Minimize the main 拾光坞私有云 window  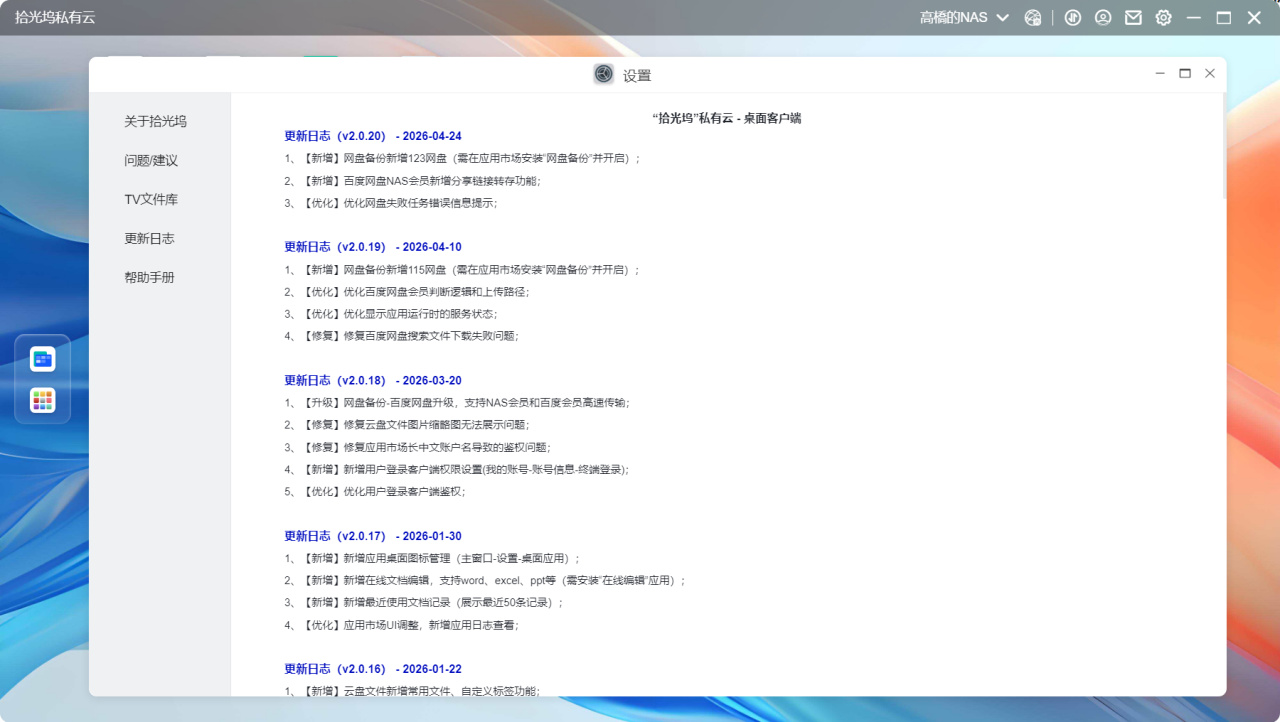(x=1193, y=18)
